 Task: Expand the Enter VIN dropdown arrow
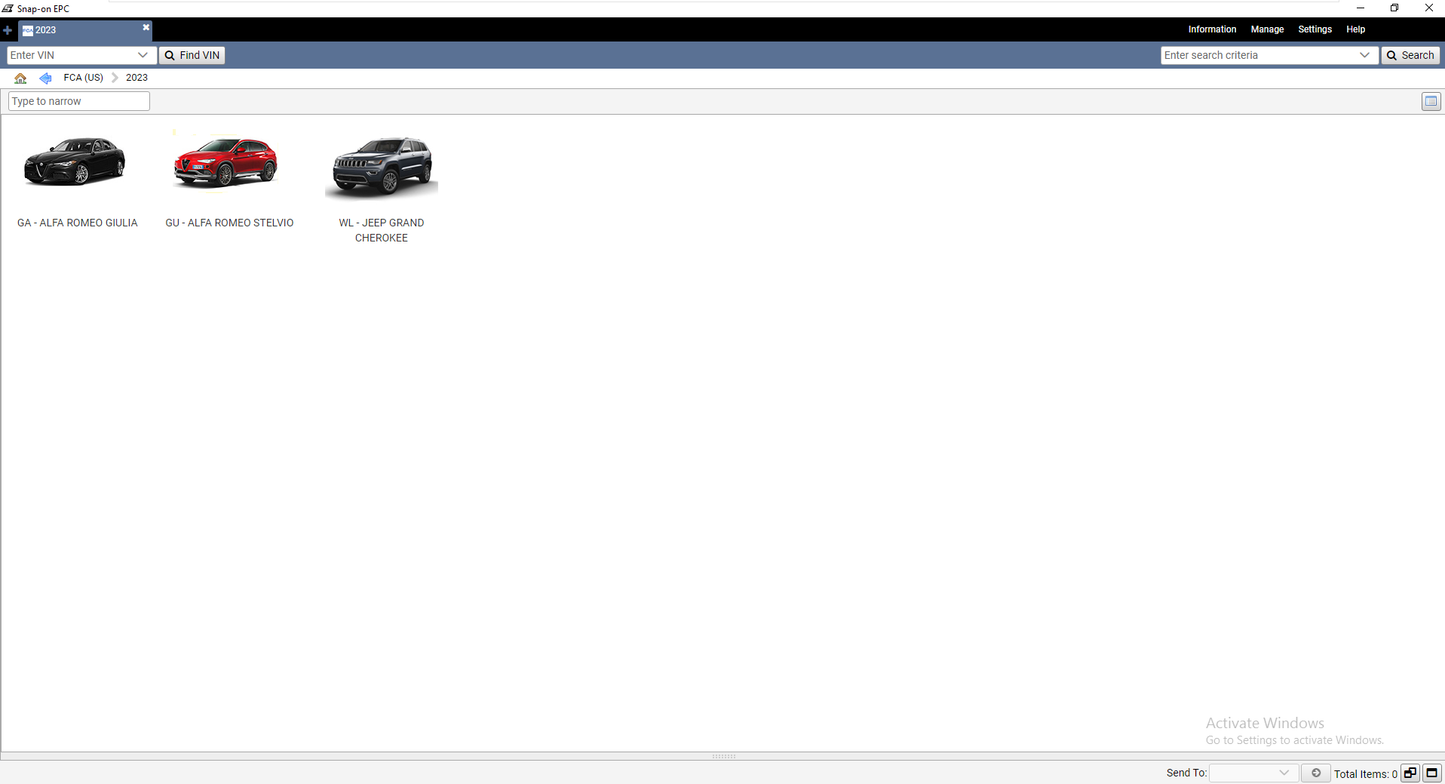(143, 55)
